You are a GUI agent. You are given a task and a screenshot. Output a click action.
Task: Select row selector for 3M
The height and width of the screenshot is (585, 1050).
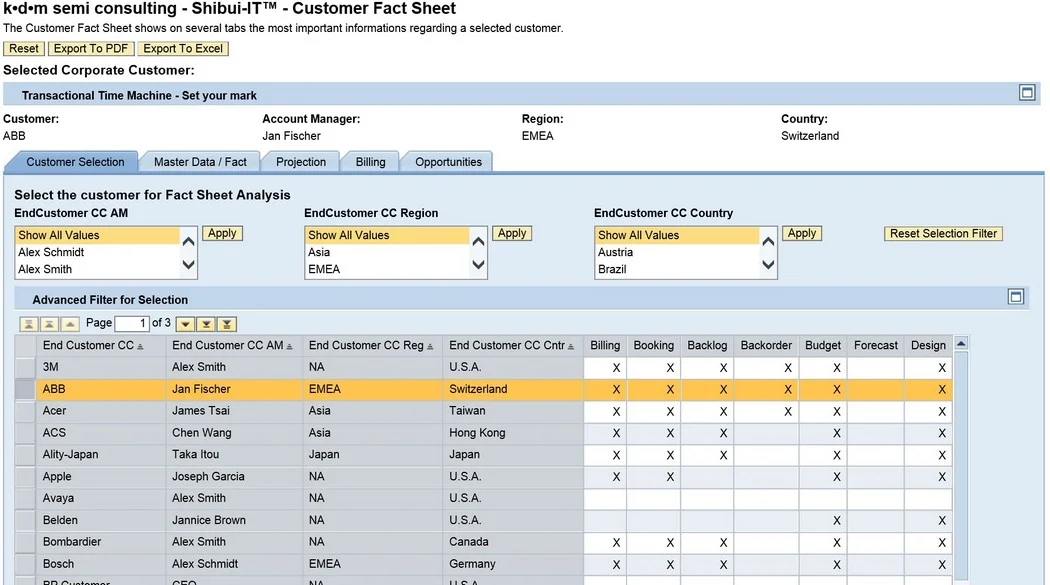[x=25, y=367]
